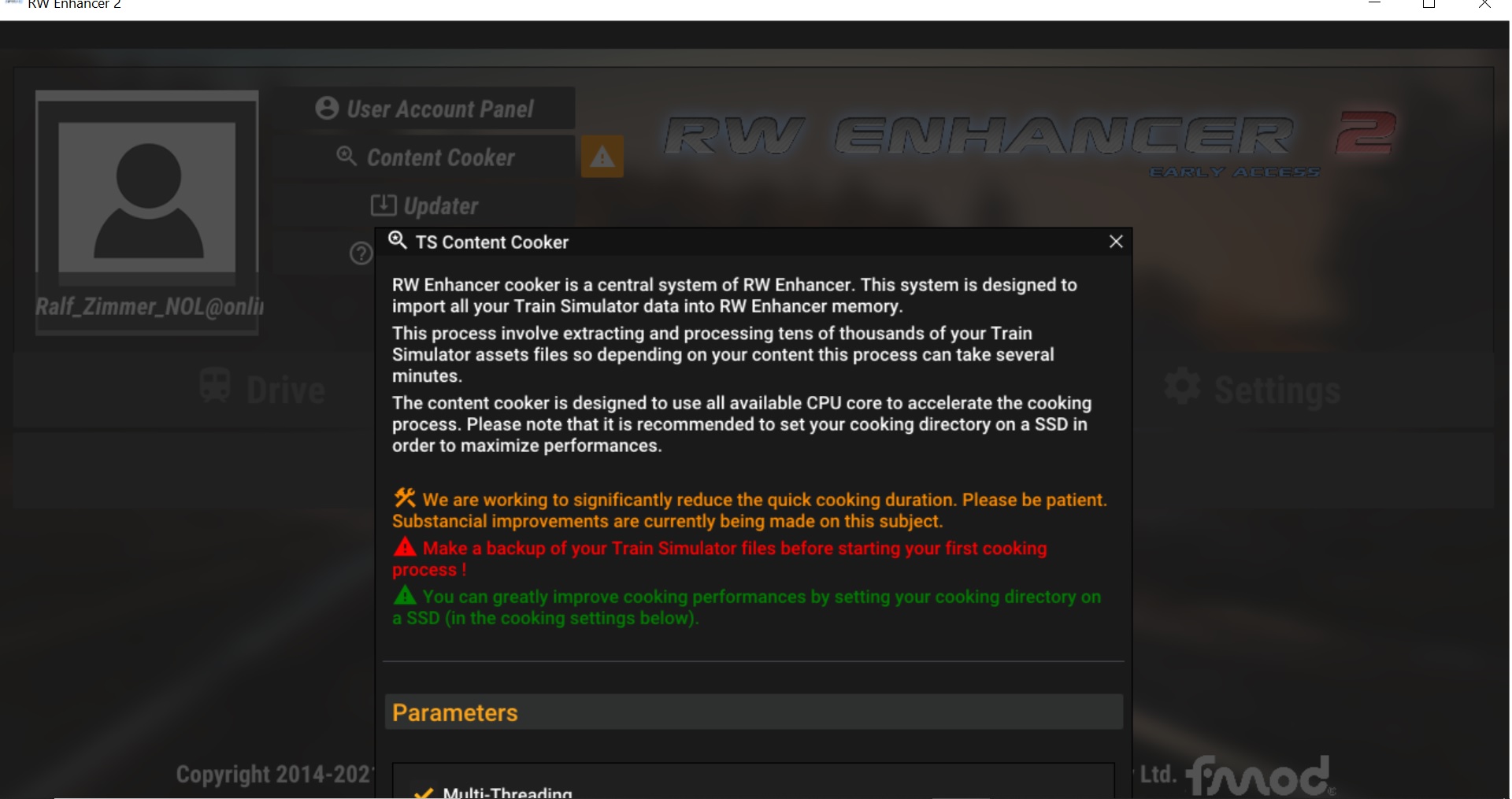
Task: Close the TS Content Cooker dialog
Action: [1115, 242]
